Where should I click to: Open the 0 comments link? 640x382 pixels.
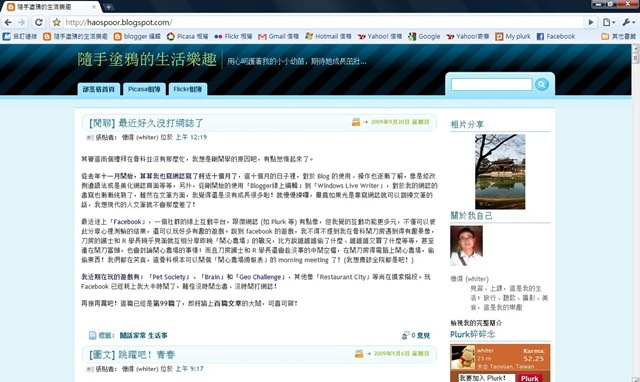tap(420, 335)
